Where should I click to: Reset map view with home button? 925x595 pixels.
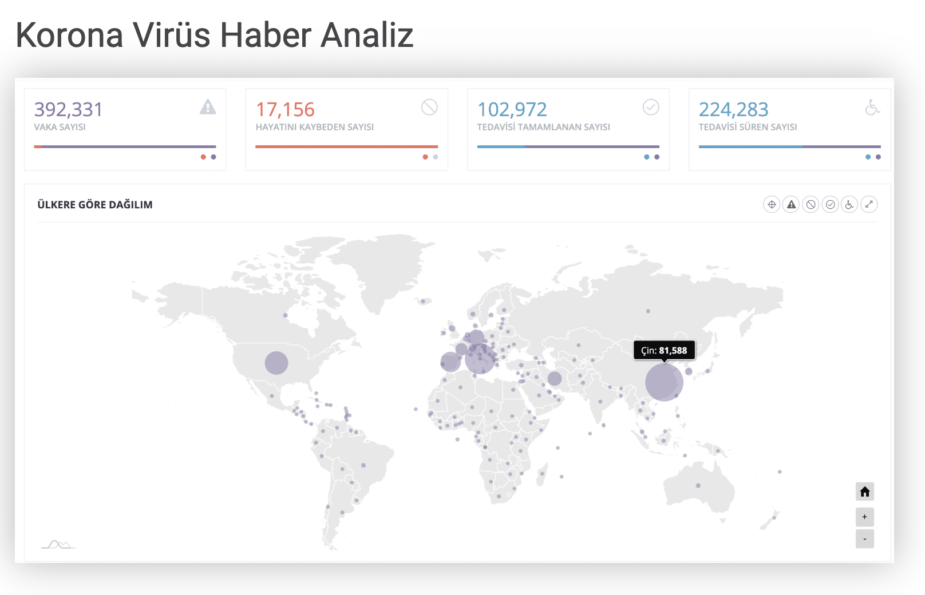pyautogui.click(x=865, y=491)
